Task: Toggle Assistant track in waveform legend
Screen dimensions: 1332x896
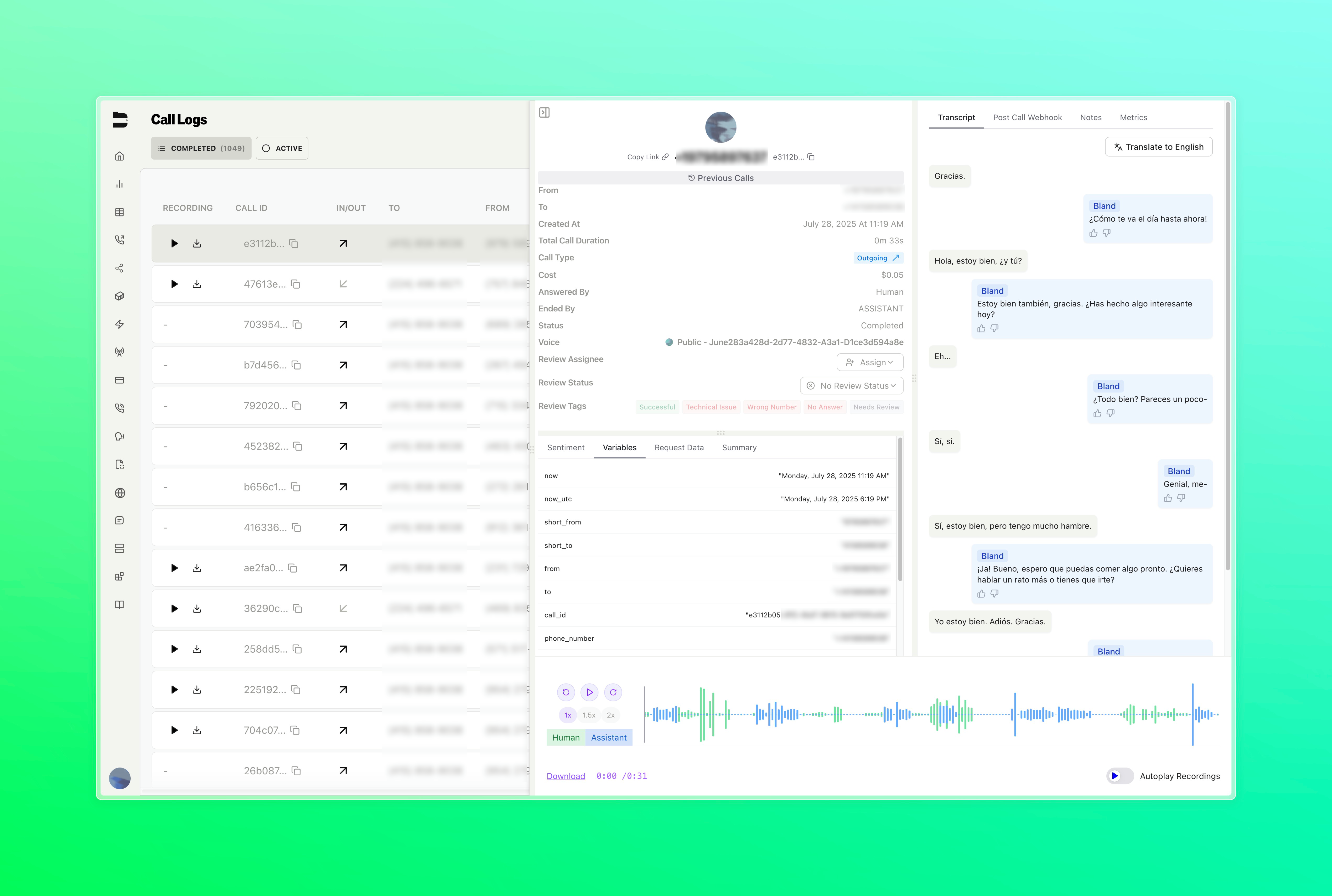Action: pos(609,738)
